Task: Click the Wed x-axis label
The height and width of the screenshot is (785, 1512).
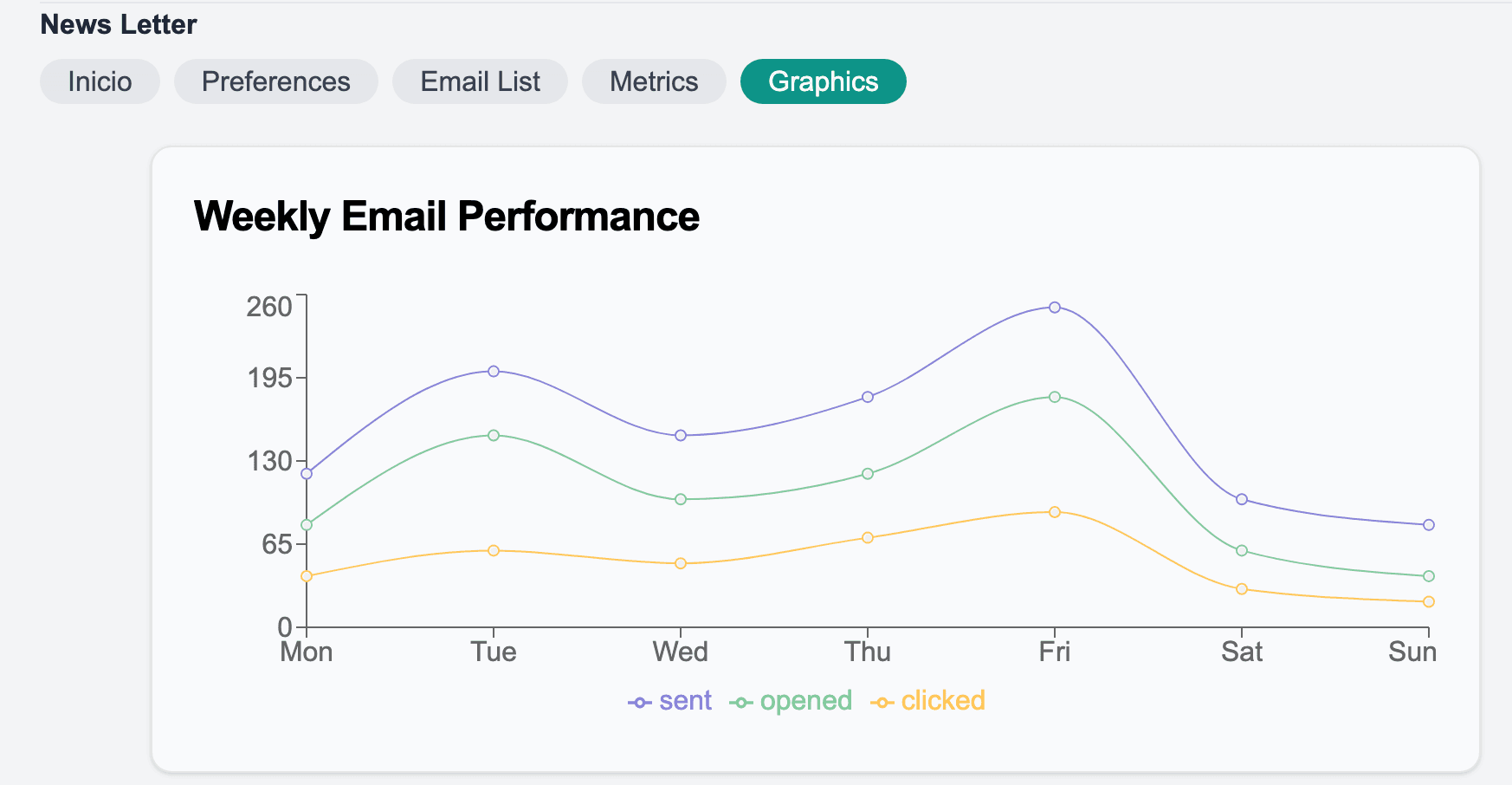Action: point(681,652)
